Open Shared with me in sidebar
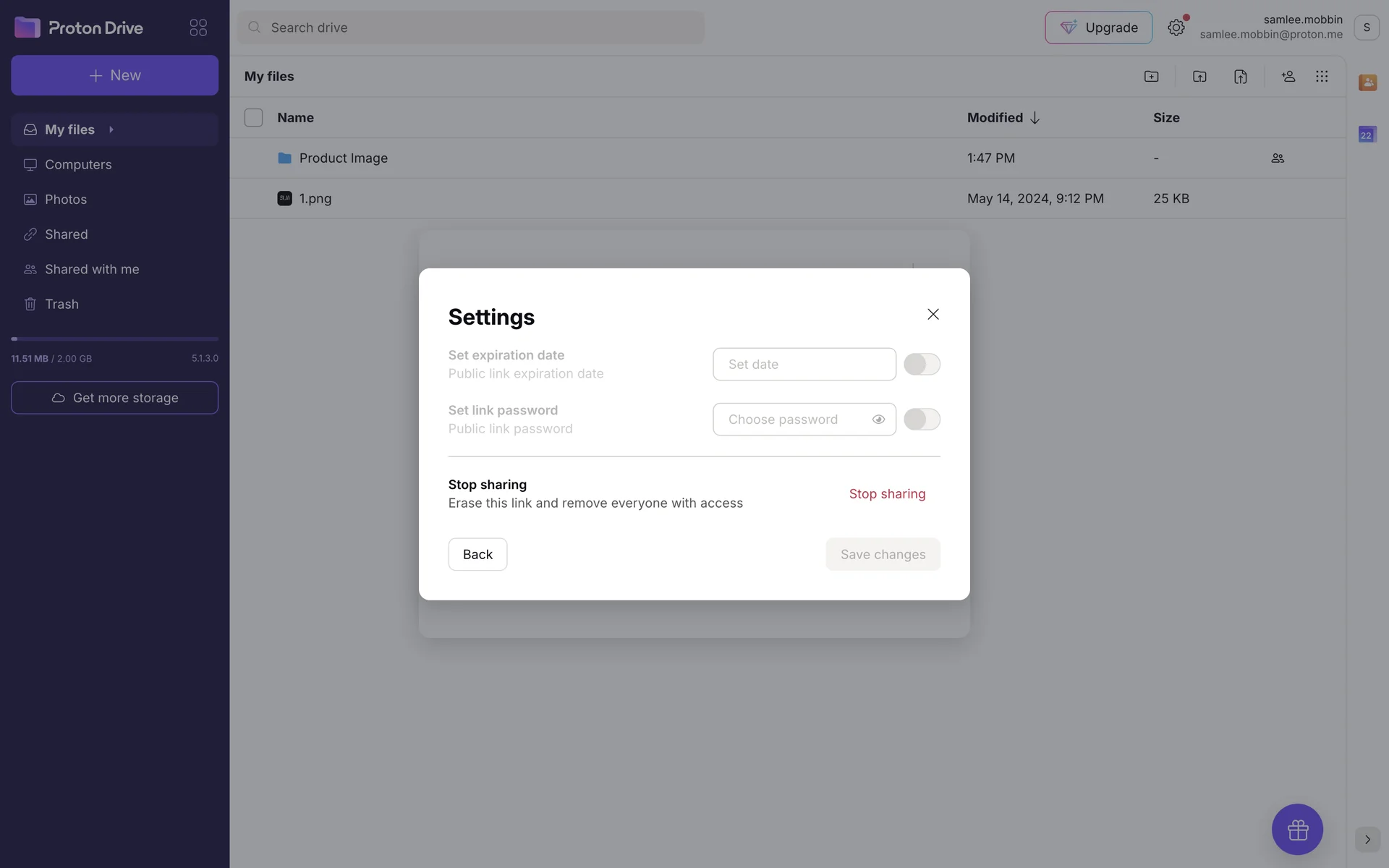Screen dimensions: 1389x868 pyautogui.click(x=92, y=269)
